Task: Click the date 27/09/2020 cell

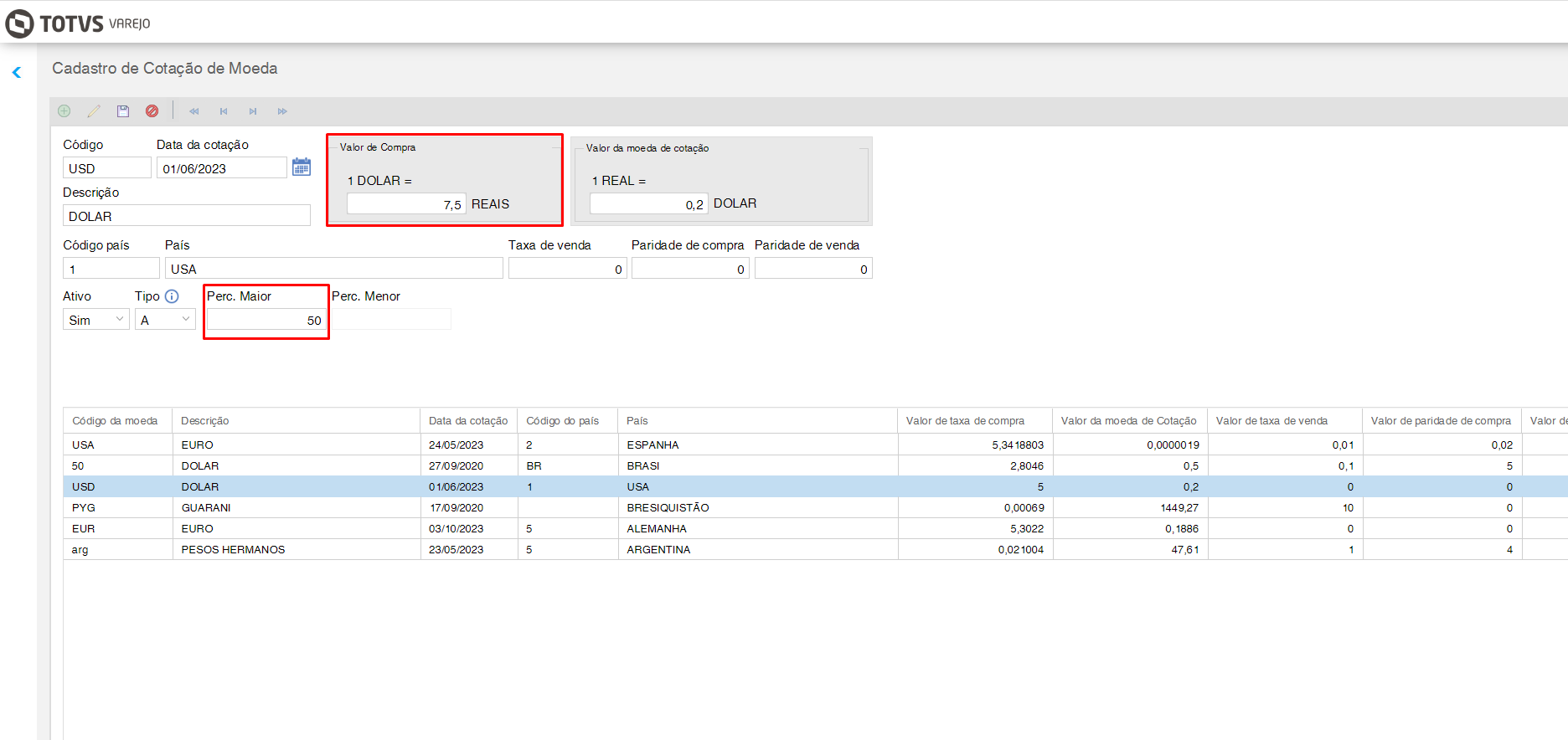Action: click(x=469, y=465)
